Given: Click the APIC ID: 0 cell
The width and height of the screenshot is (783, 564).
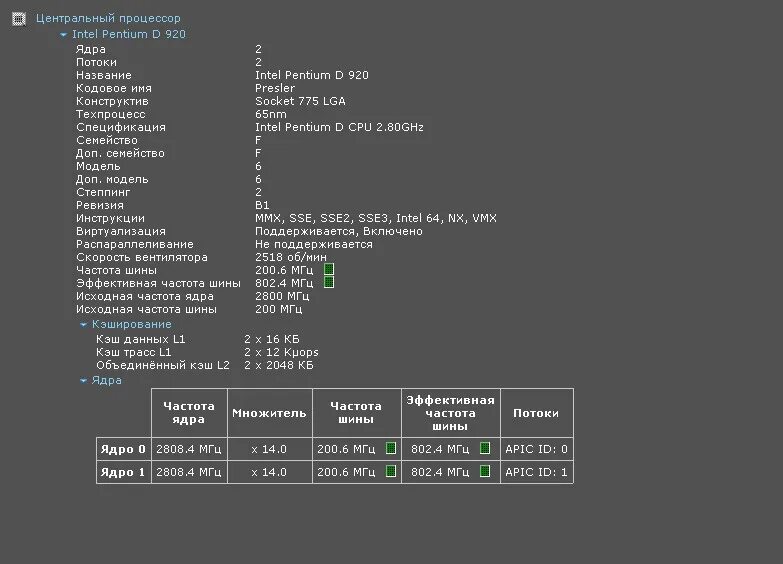Looking at the screenshot, I should 536,449.
